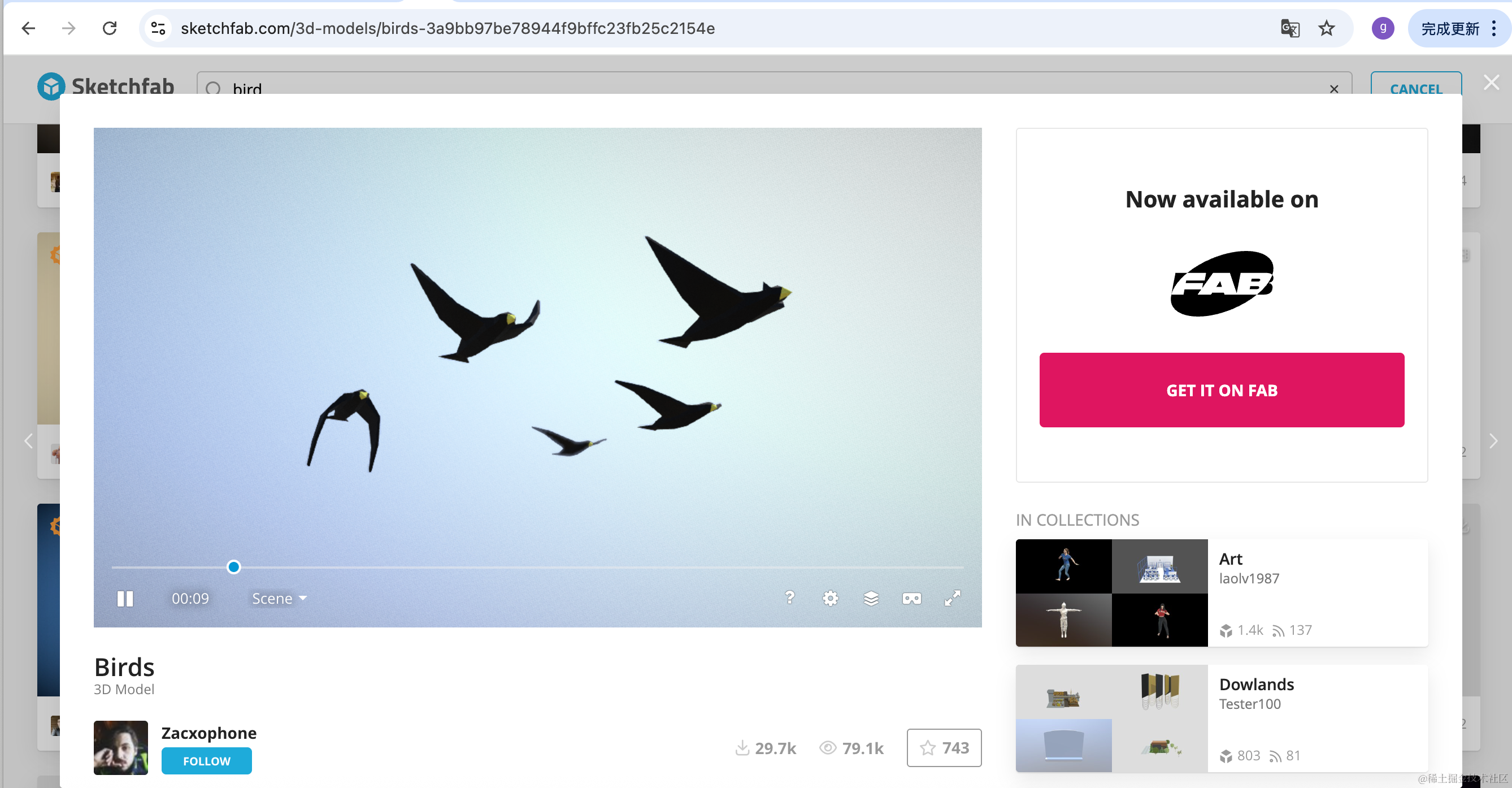Go back to previous browser page

pyautogui.click(x=28, y=28)
